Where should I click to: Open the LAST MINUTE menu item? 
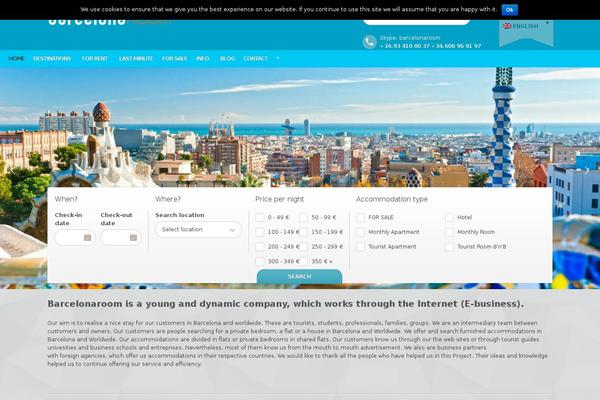pyautogui.click(x=136, y=59)
